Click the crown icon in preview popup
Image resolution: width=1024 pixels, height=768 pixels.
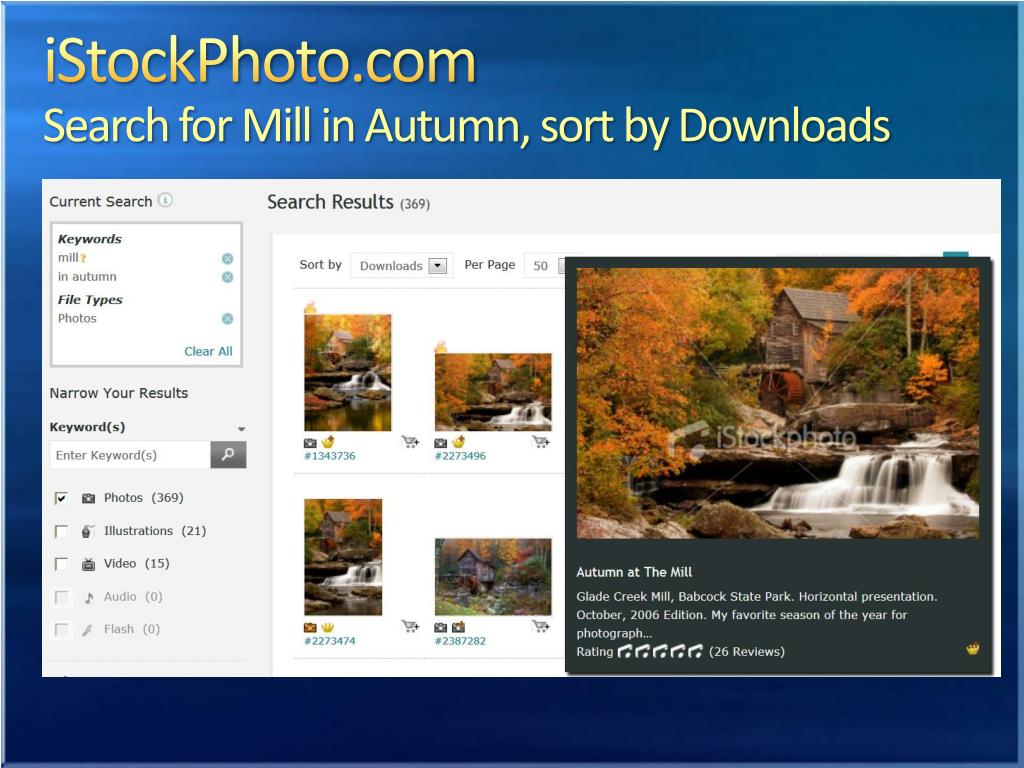click(972, 649)
